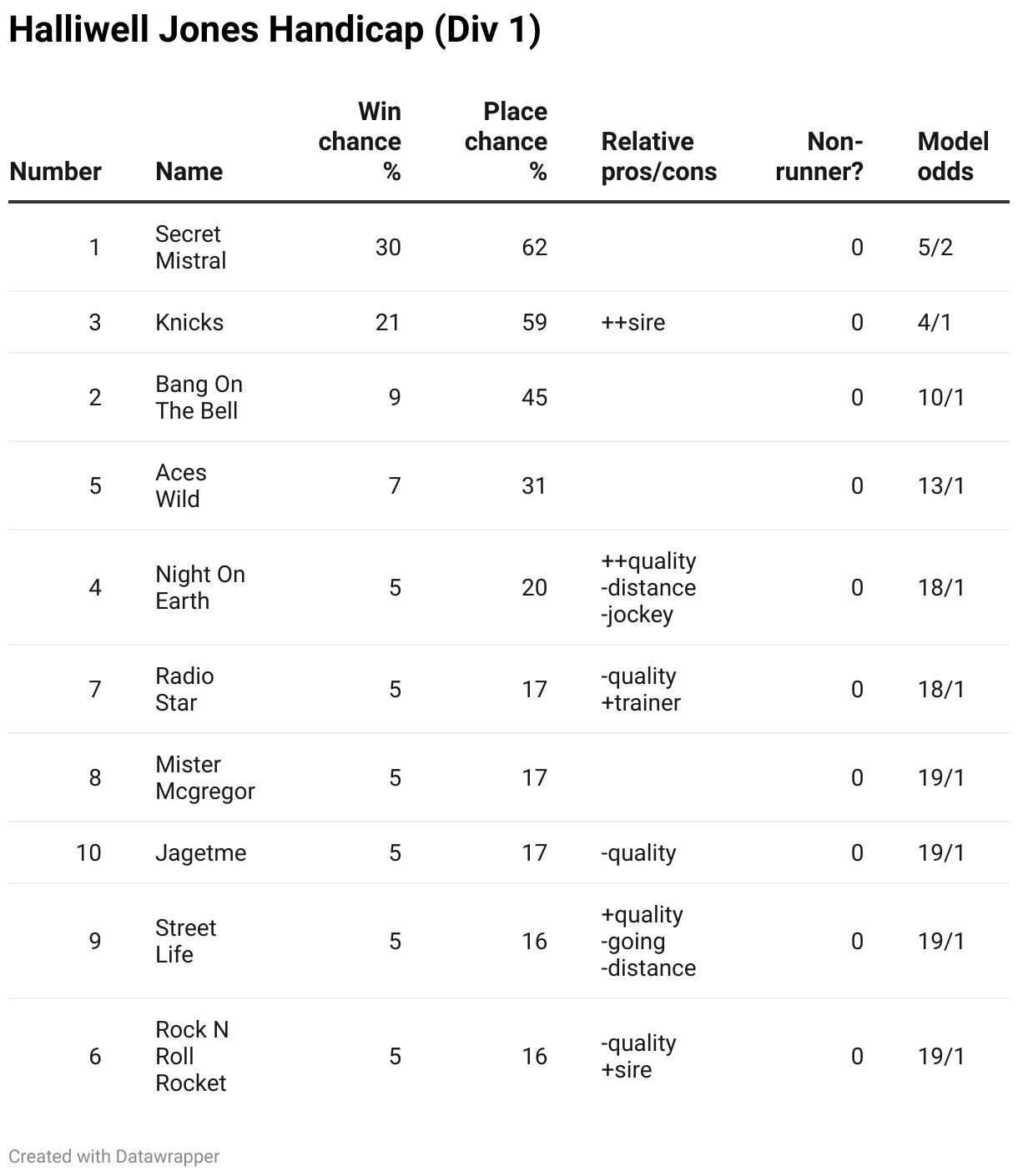Screen dimensions: 1018x1176
Task: Select the Knicks name cell
Action: pyautogui.click(x=189, y=322)
